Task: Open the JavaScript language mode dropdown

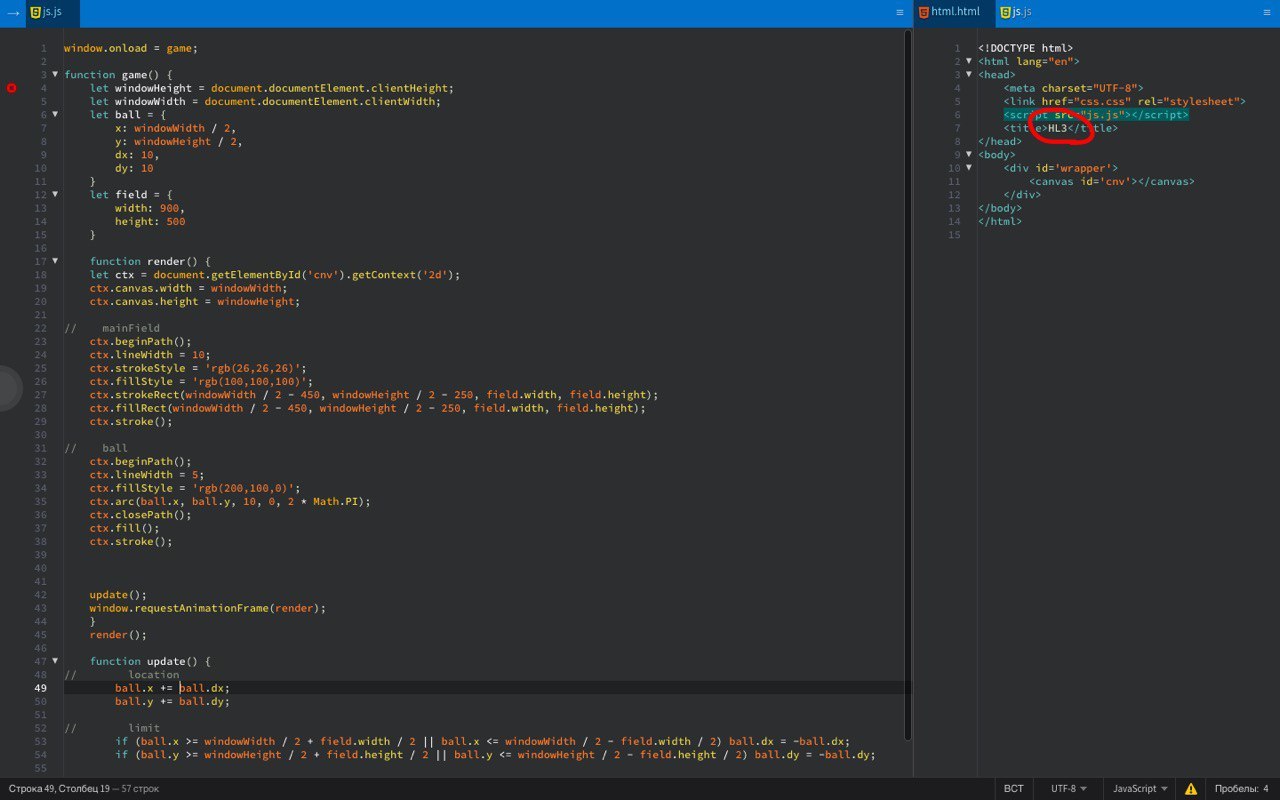Action: (1140, 789)
